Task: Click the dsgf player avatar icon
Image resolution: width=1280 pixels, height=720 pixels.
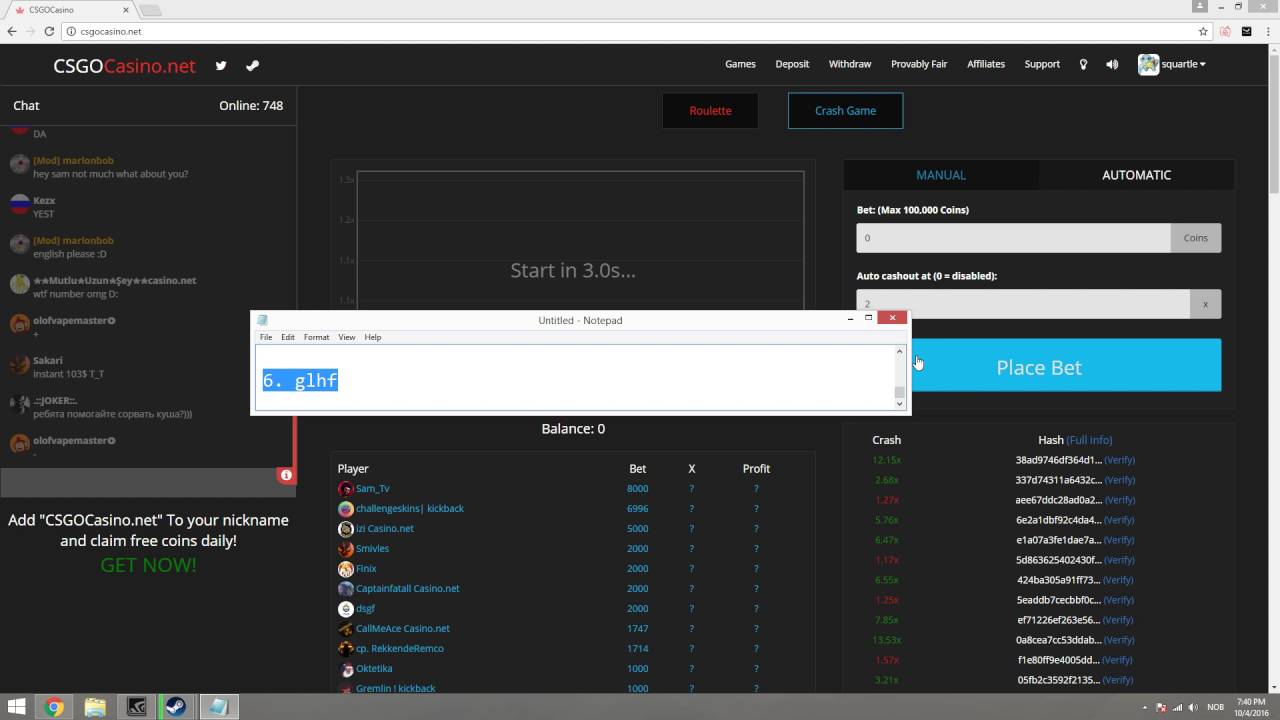Action: point(346,609)
